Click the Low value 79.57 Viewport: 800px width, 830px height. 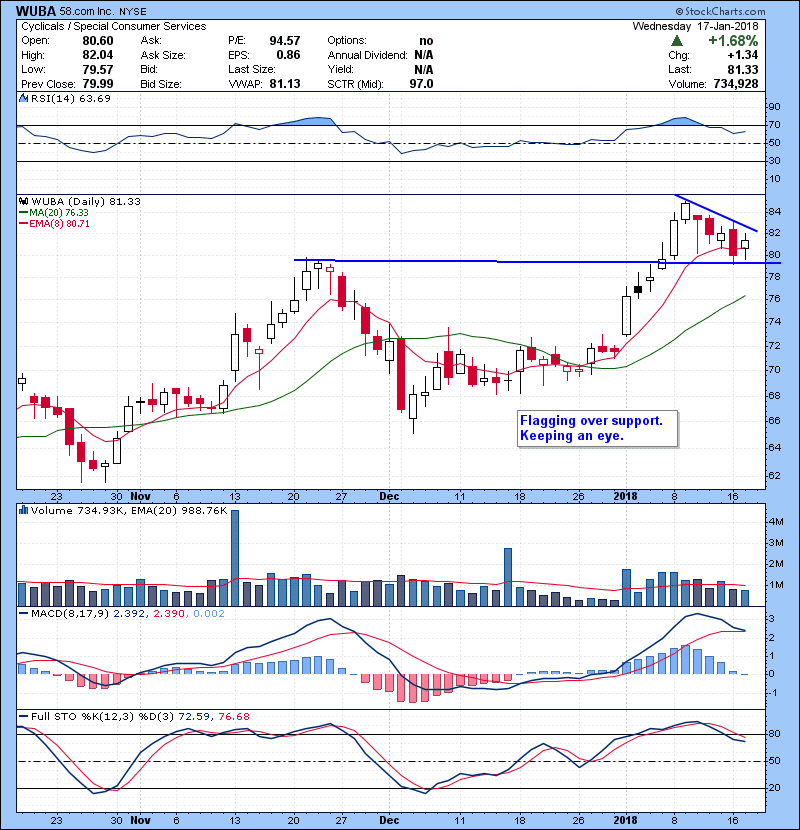coord(97,69)
